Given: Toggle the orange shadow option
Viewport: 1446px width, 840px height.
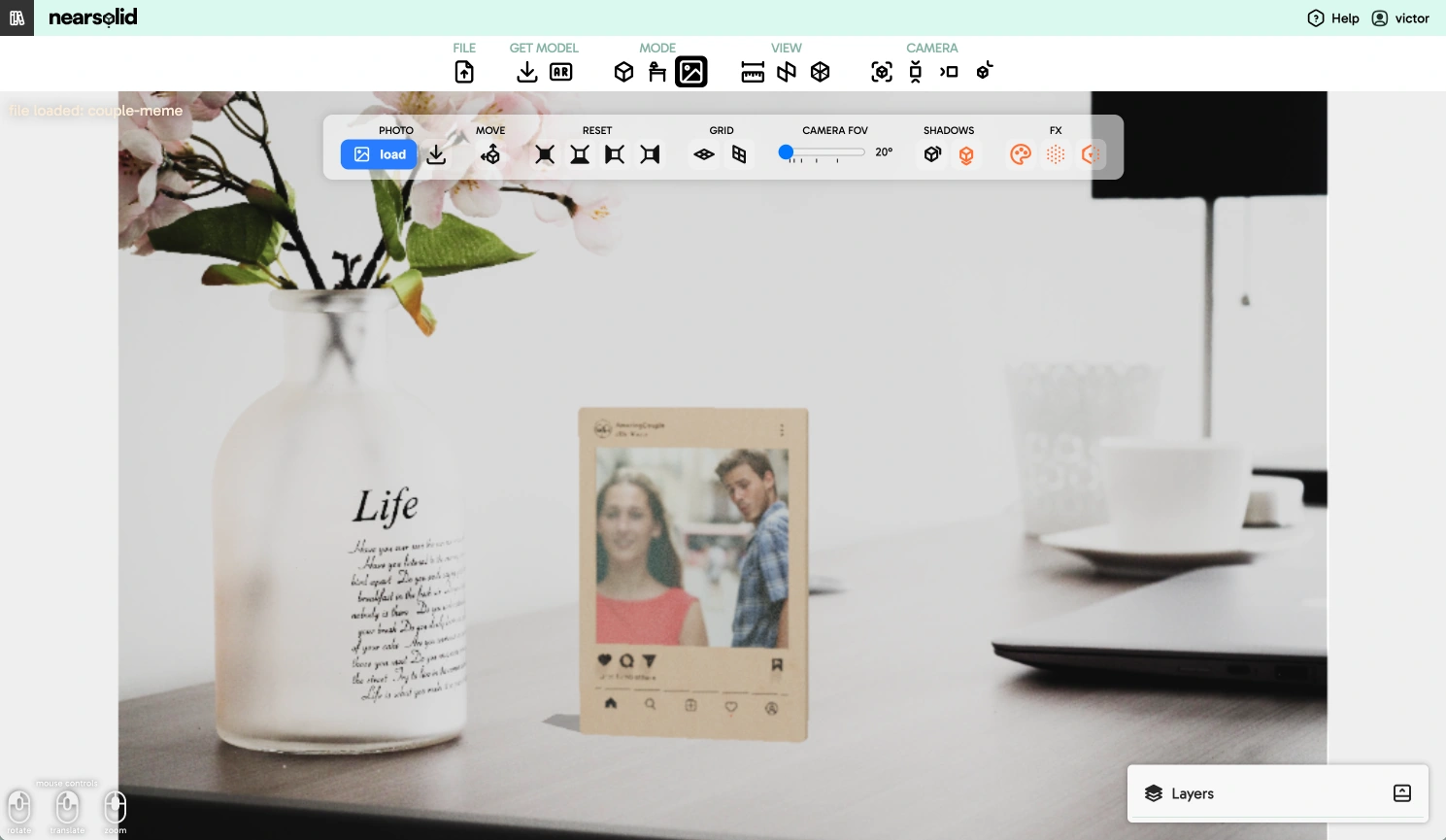Looking at the screenshot, I should [966, 154].
